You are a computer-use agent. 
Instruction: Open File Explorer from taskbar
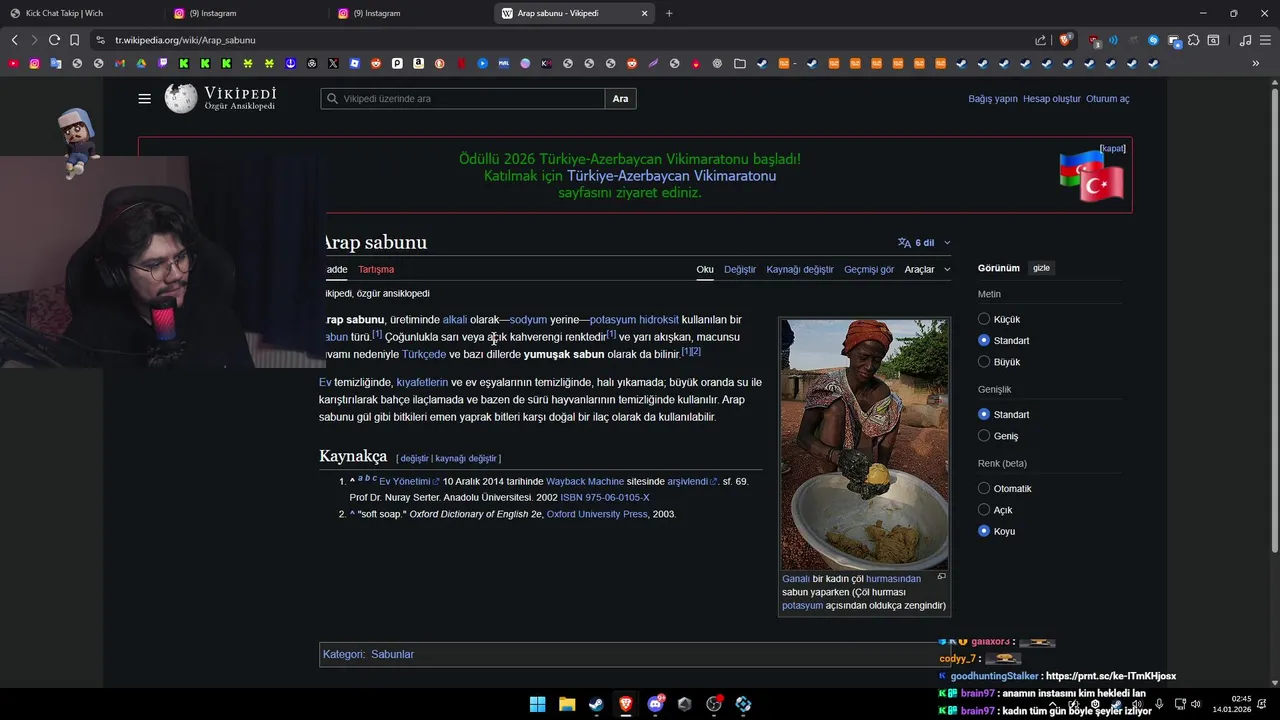(x=566, y=704)
